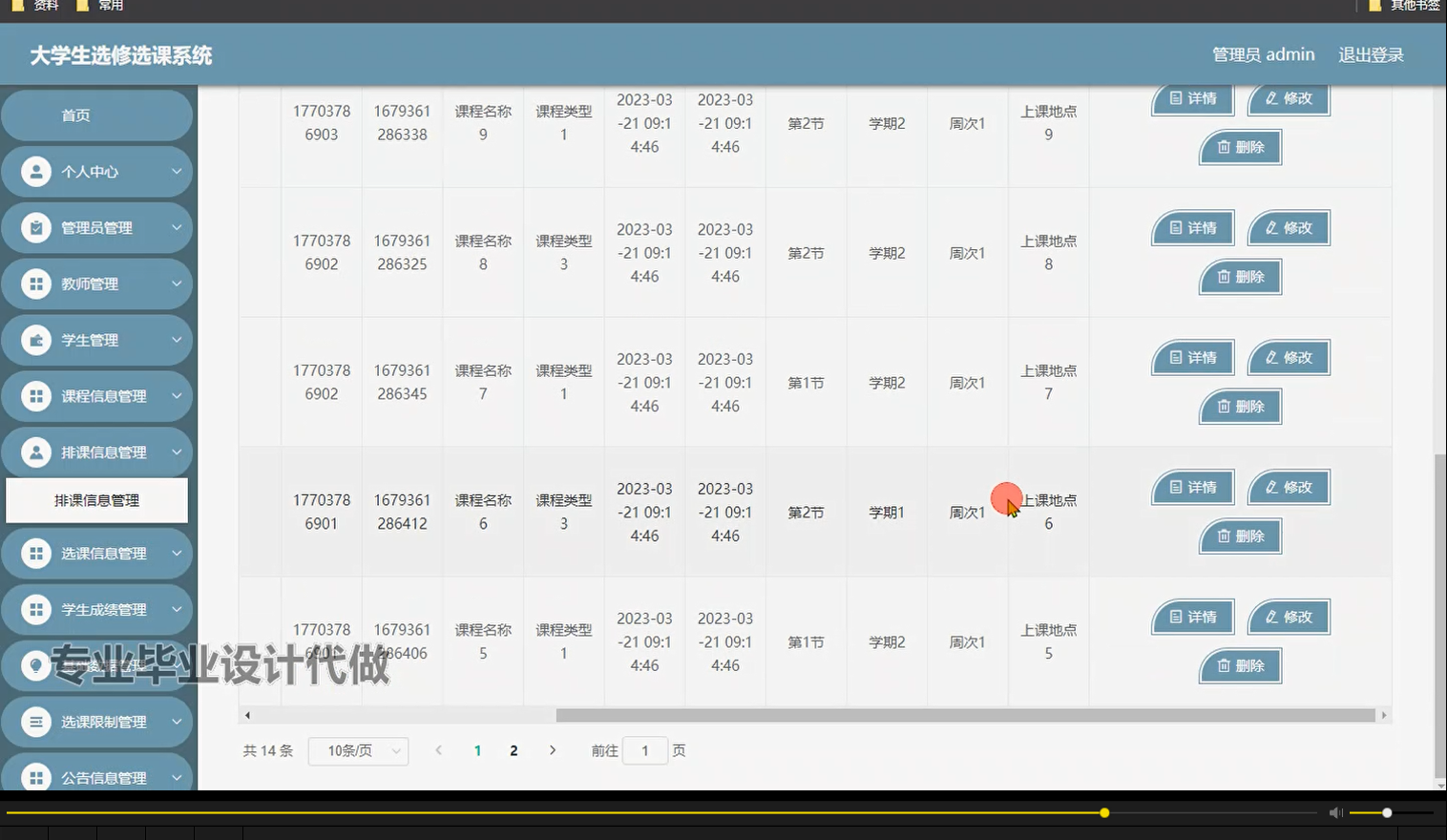The height and width of the screenshot is (840, 1447).
Task: Click the 上课地点 6 cell
Action: point(1048,513)
